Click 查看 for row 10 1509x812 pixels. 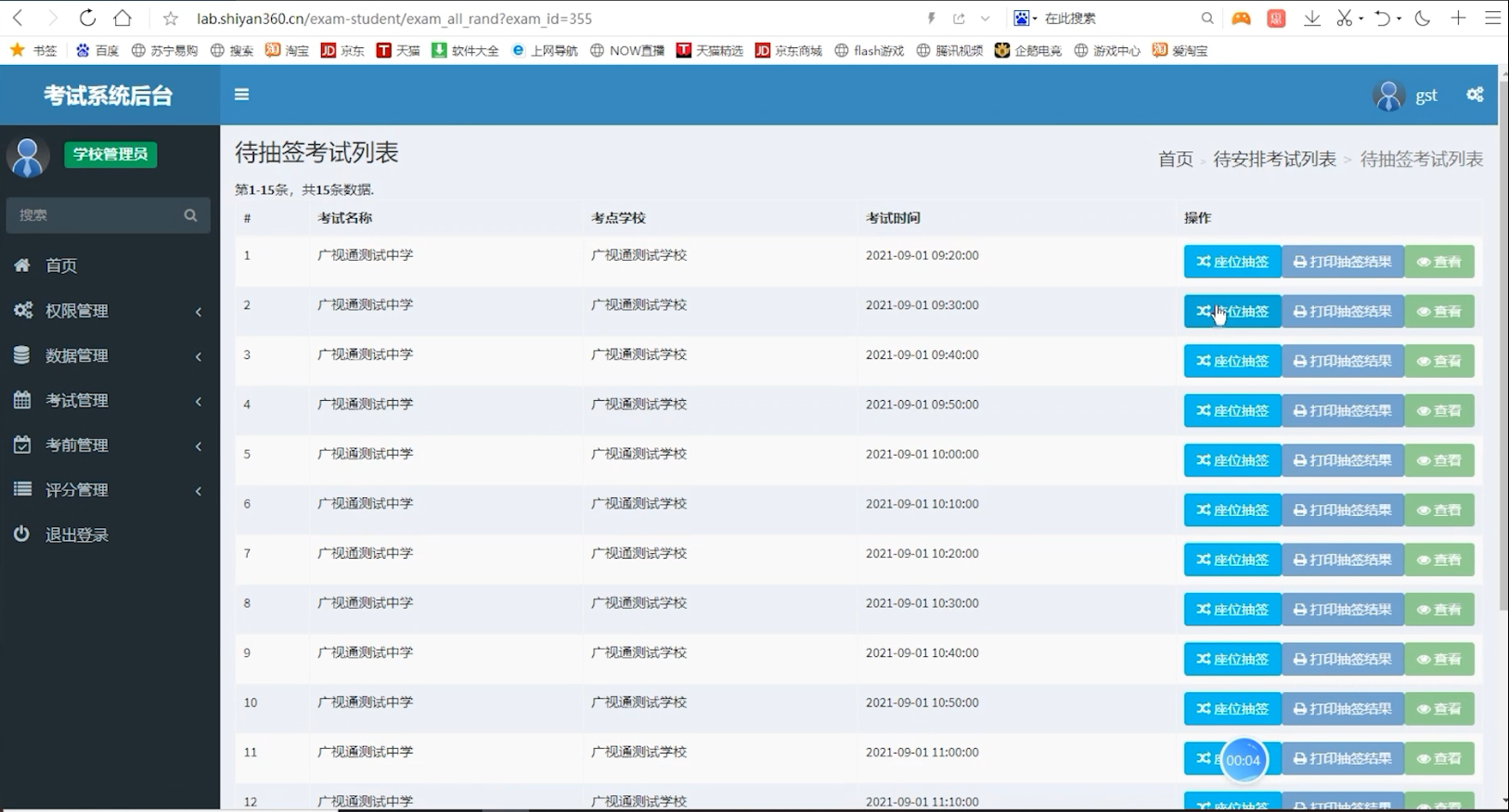coord(1439,709)
